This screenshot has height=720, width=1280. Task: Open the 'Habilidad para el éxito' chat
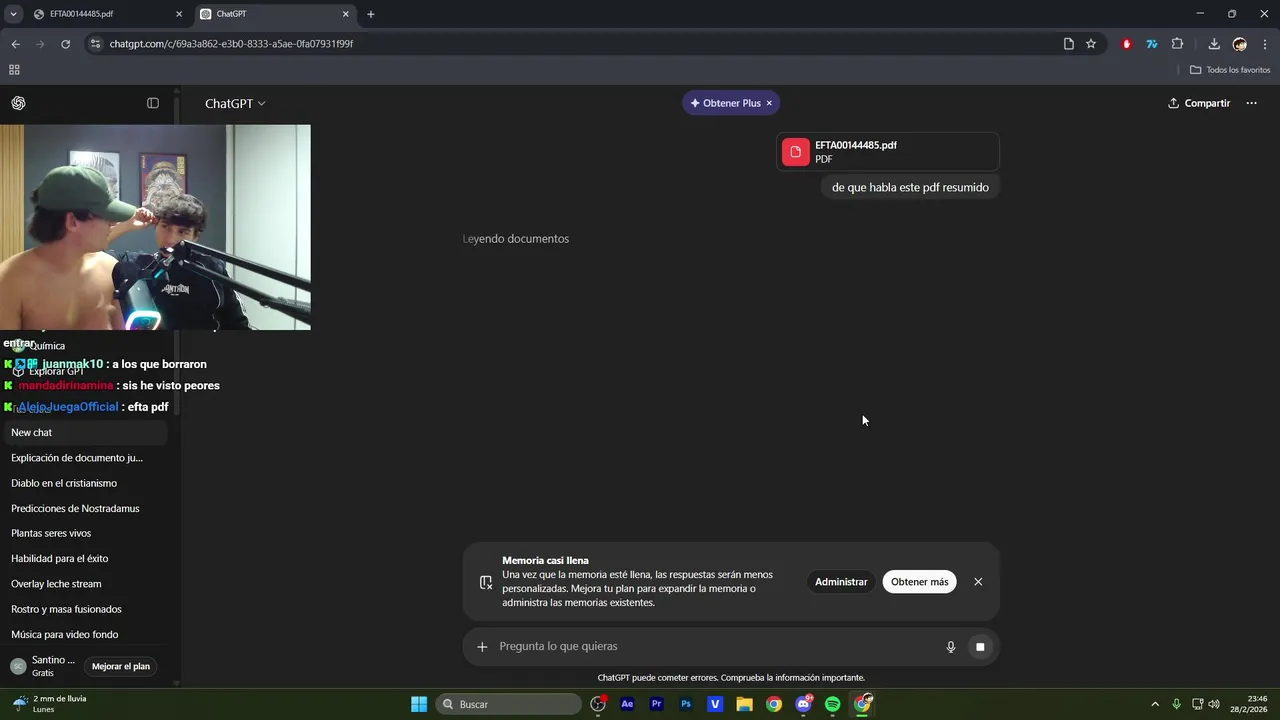84,558
